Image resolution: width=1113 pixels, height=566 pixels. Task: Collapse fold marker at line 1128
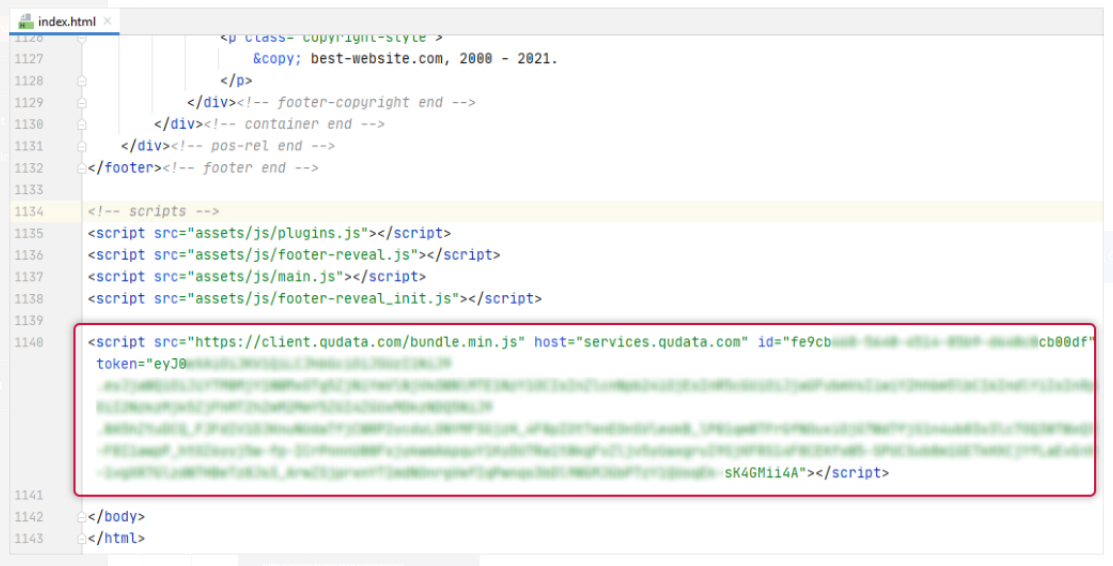point(82,81)
